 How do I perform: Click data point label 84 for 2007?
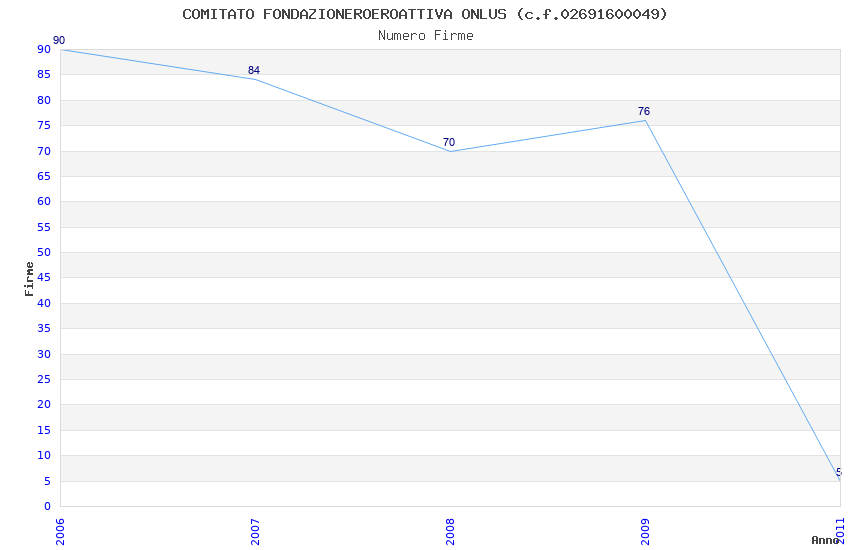tap(254, 70)
